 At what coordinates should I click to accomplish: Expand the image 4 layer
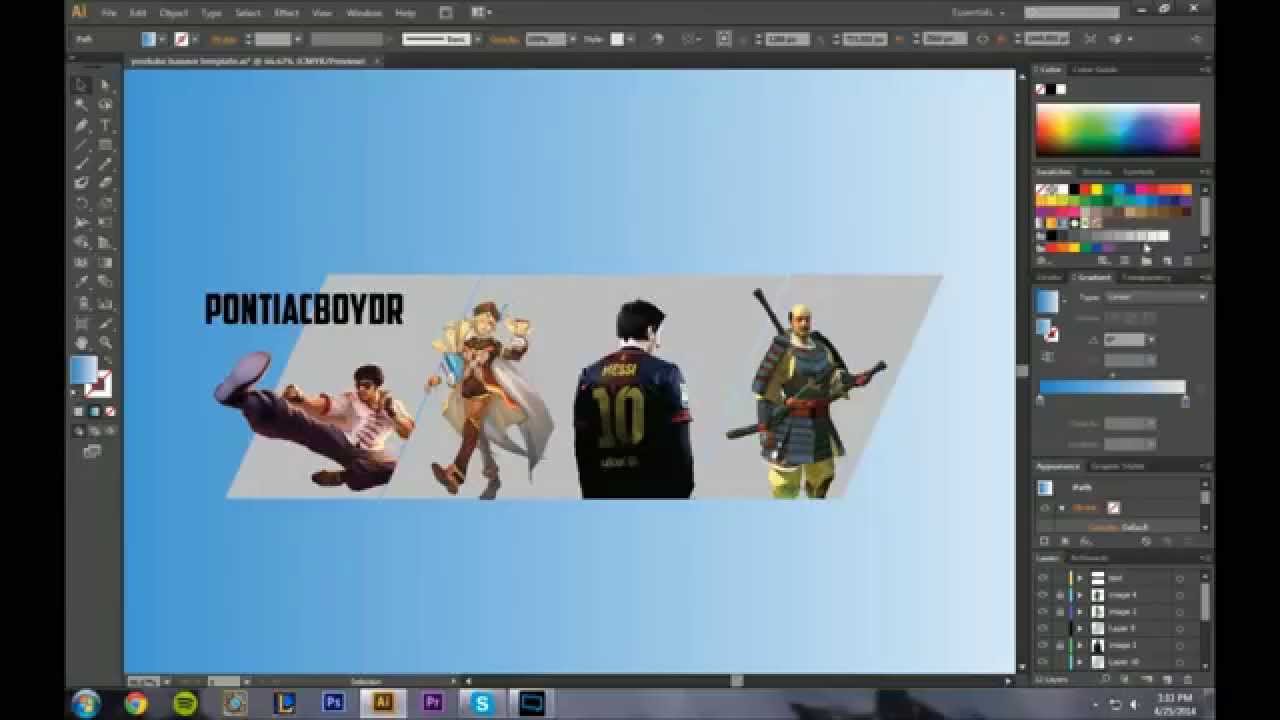pos(1080,595)
